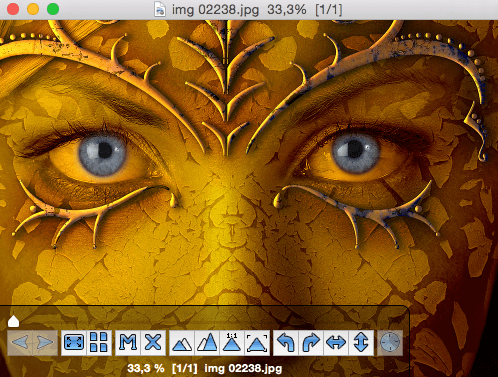Click the 33,3 % status overlay text

[x=146, y=368]
